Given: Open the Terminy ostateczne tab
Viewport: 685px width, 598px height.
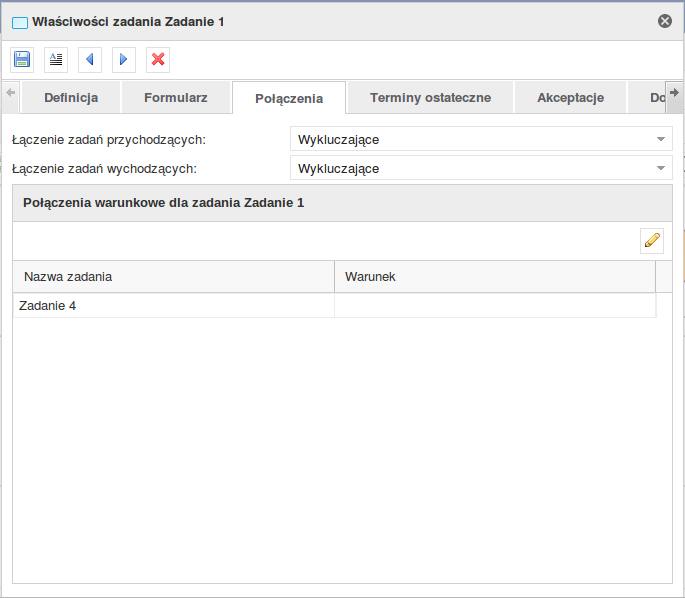Looking at the screenshot, I should click(x=430, y=98).
